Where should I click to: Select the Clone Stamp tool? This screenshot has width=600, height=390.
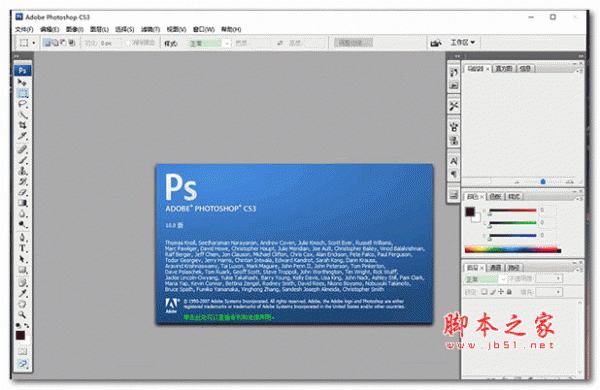tap(22, 171)
